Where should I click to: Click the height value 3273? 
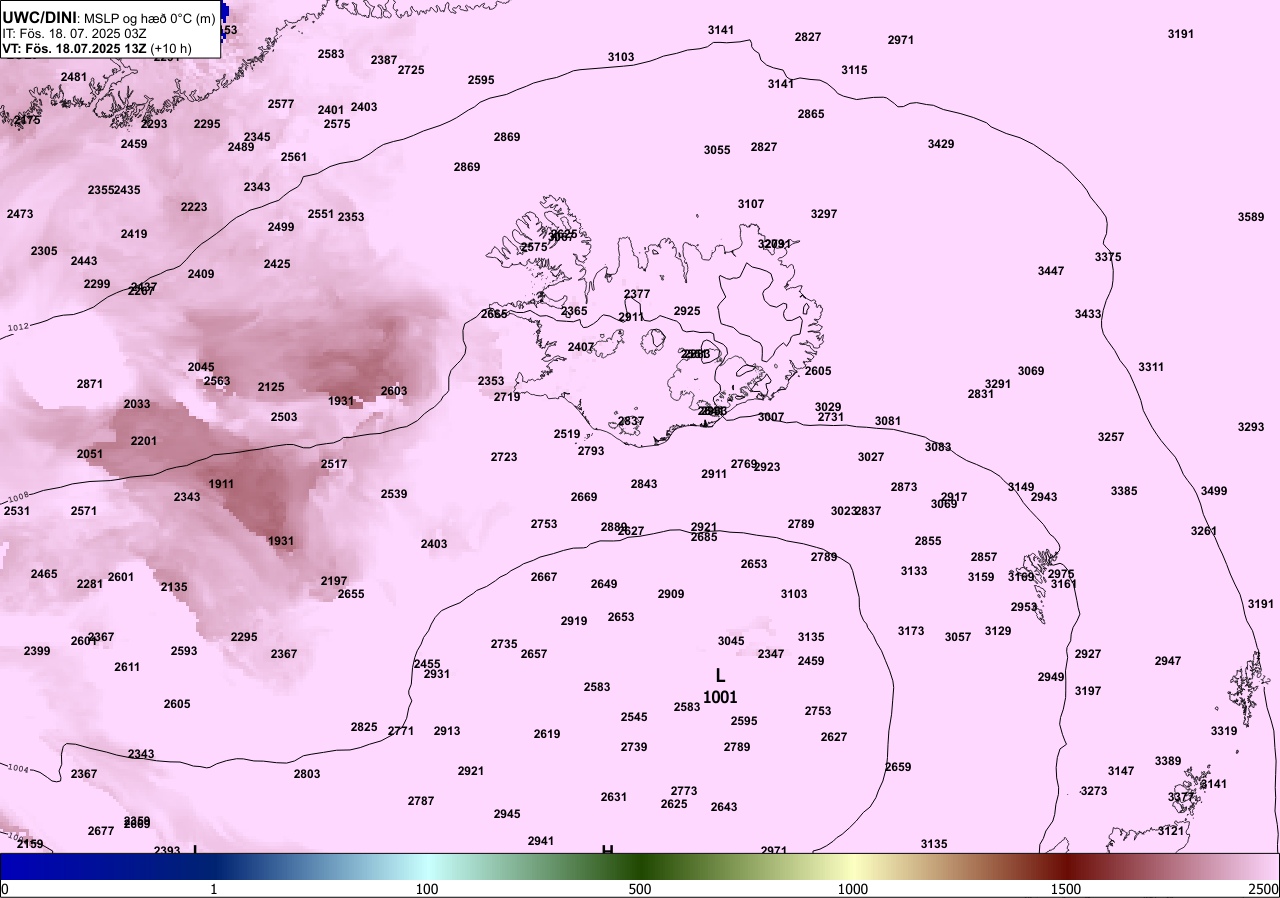(1094, 791)
